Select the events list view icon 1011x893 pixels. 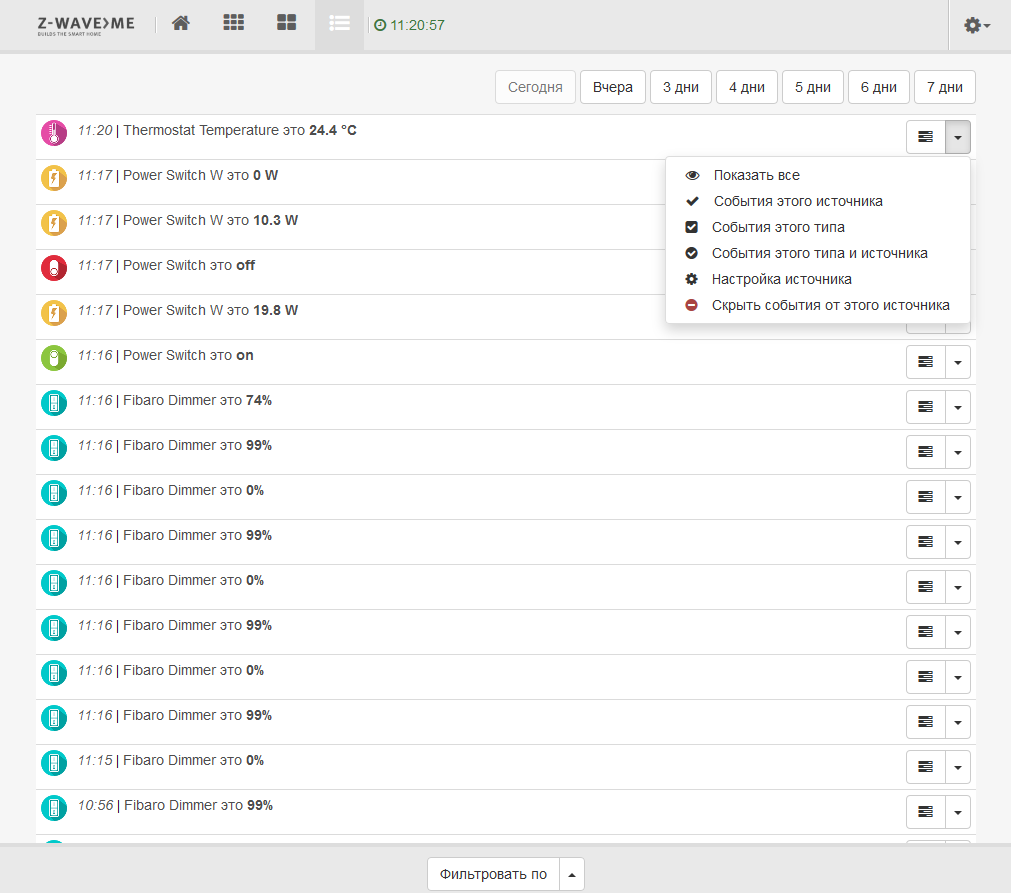pos(339,24)
